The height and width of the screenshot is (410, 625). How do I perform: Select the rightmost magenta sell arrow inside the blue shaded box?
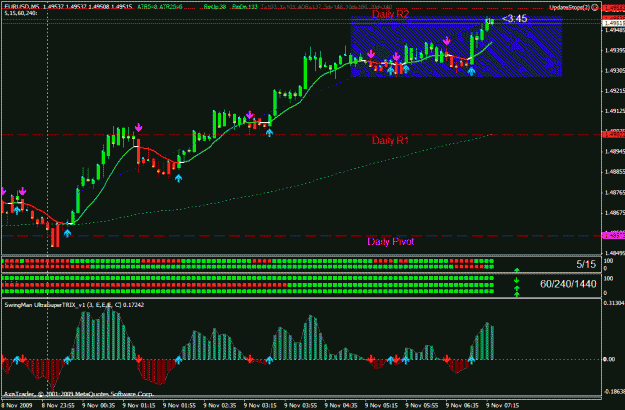[446, 41]
